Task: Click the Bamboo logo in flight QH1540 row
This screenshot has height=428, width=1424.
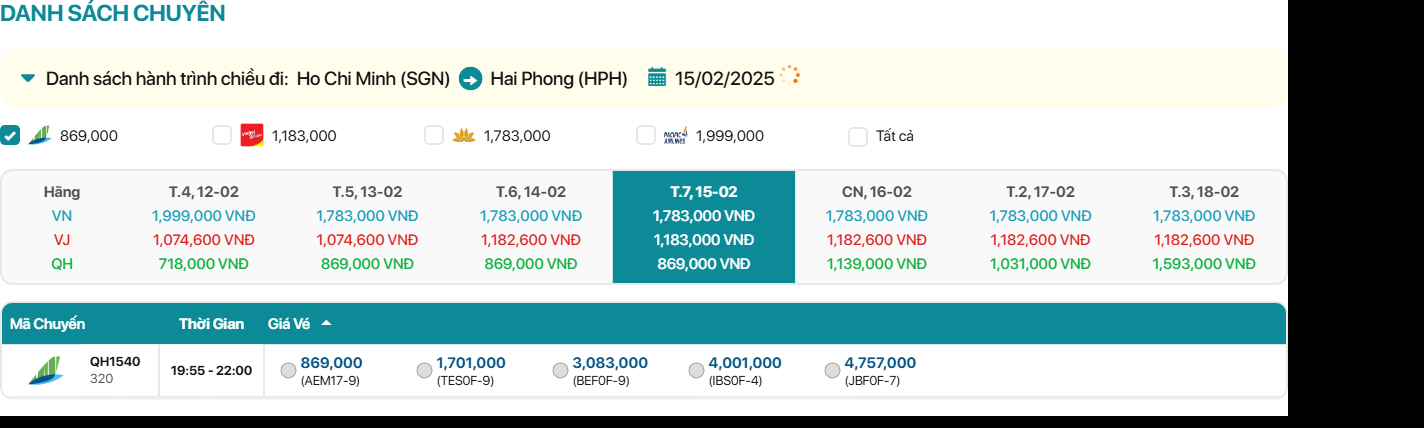Action: [45, 370]
